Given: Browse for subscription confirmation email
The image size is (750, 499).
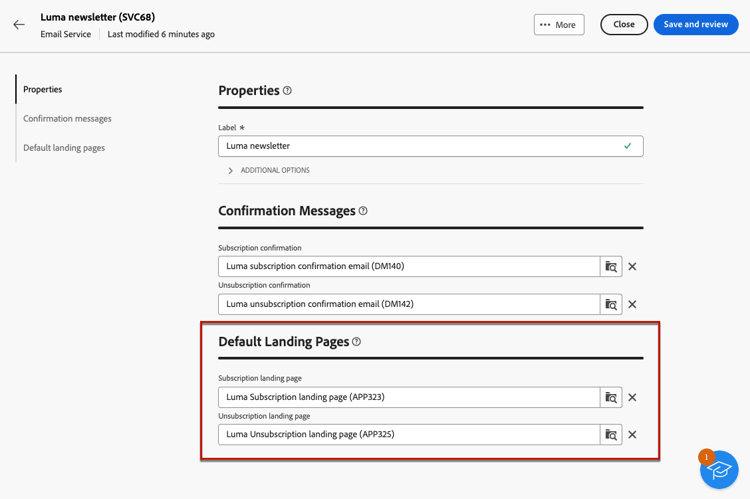Looking at the screenshot, I should pyautogui.click(x=611, y=267).
